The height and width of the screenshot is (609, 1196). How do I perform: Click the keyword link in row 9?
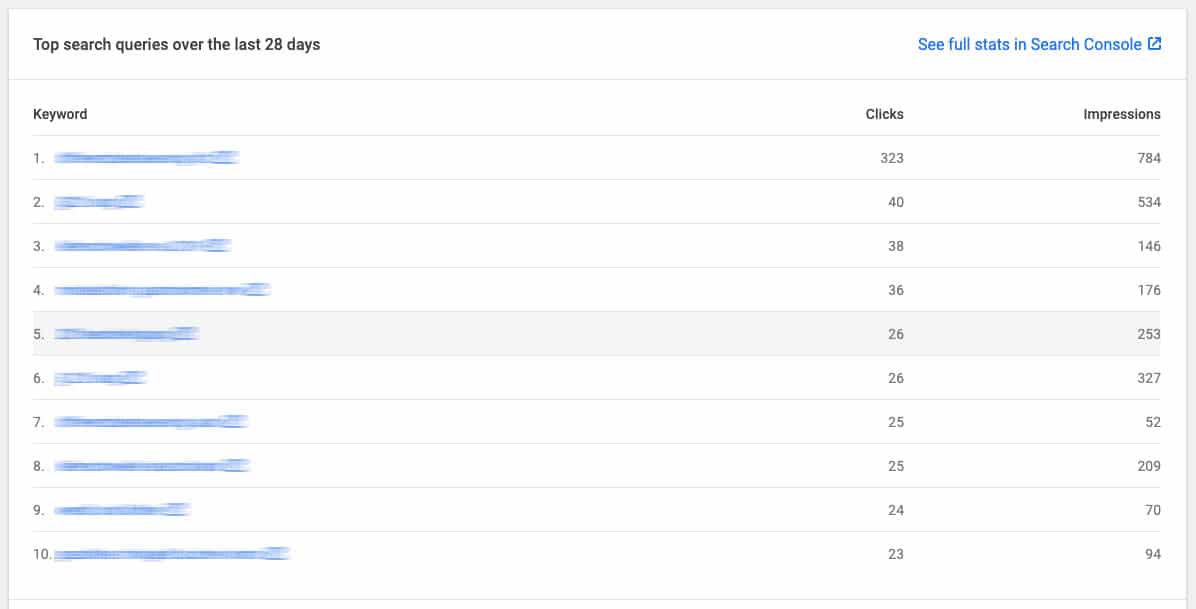point(121,510)
